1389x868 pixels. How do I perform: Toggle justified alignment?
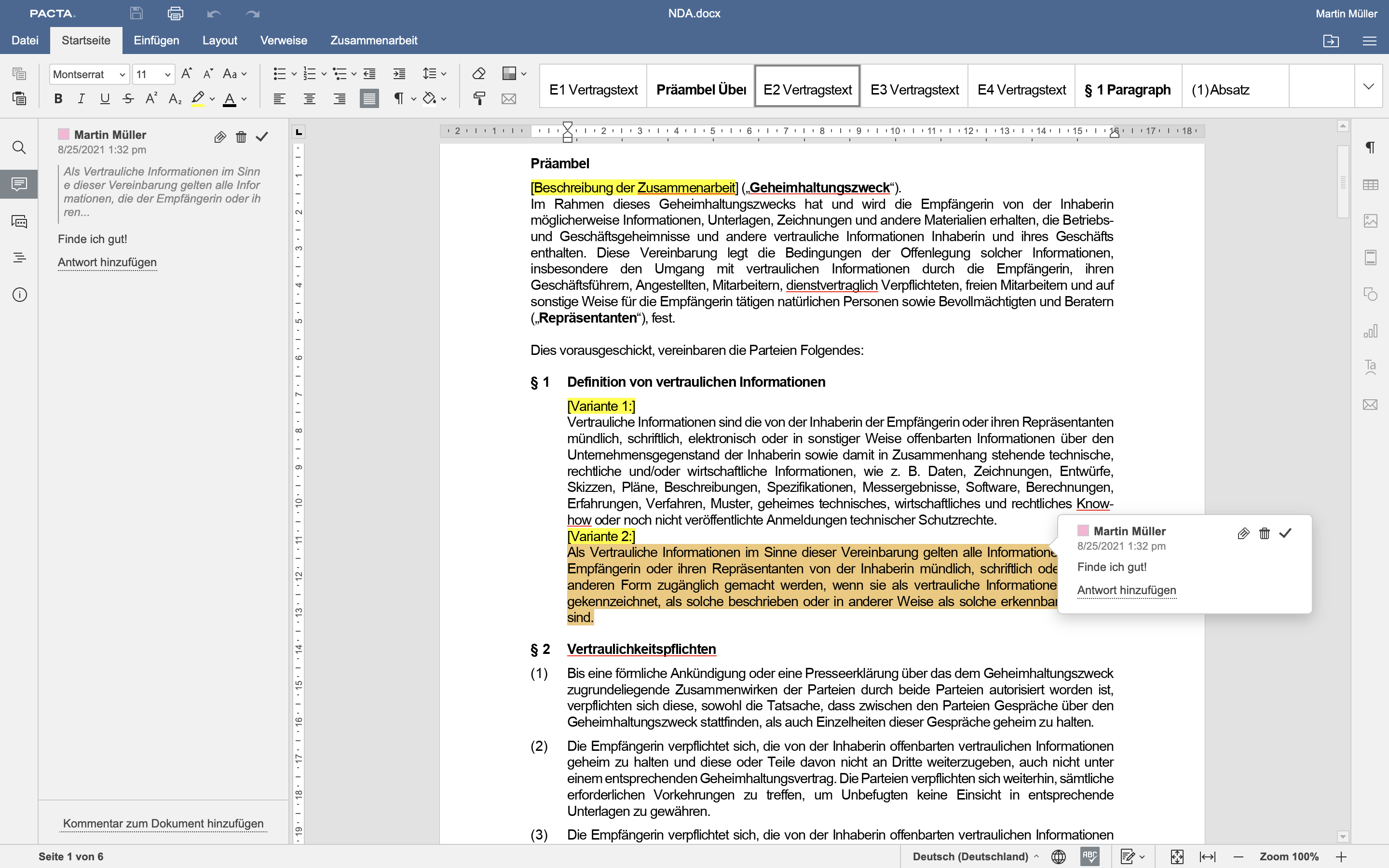tap(369, 99)
